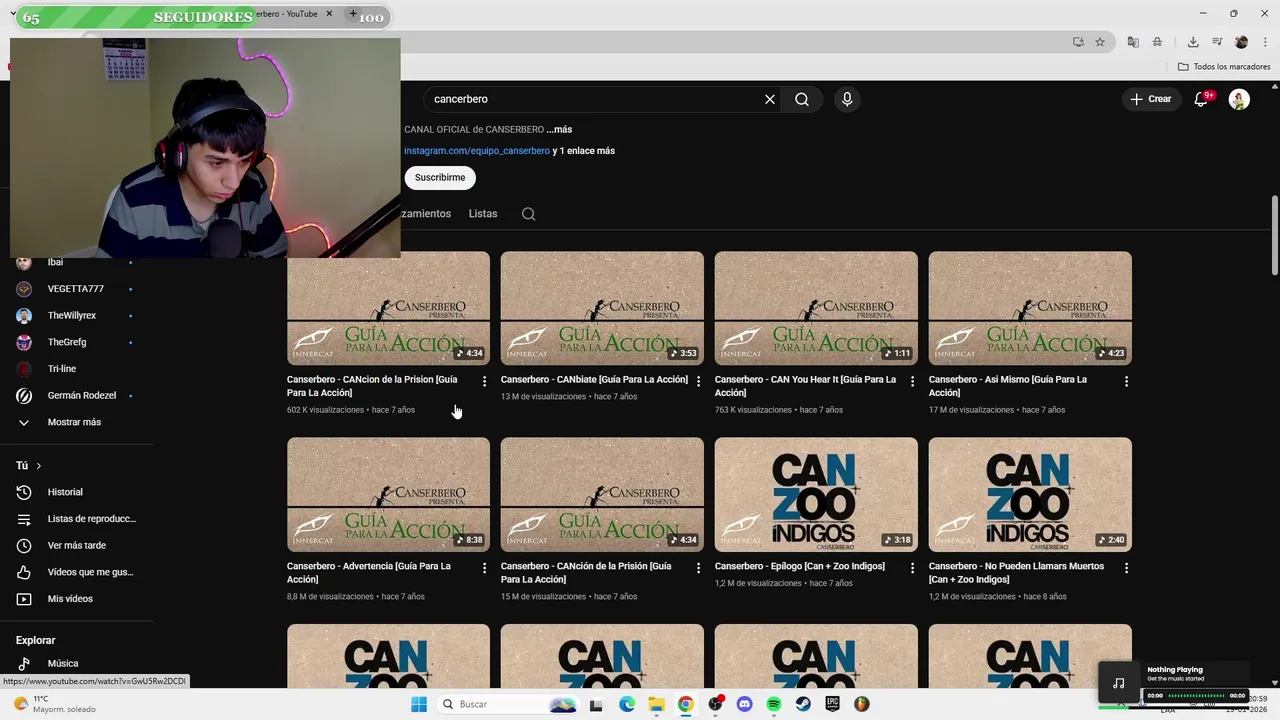Image resolution: width=1280 pixels, height=720 pixels.
Task: Click the Crear button
Action: pyautogui.click(x=1151, y=99)
